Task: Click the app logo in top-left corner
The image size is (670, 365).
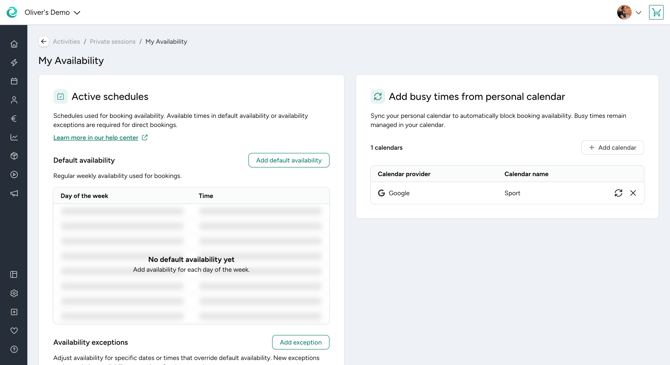Action: pyautogui.click(x=12, y=12)
